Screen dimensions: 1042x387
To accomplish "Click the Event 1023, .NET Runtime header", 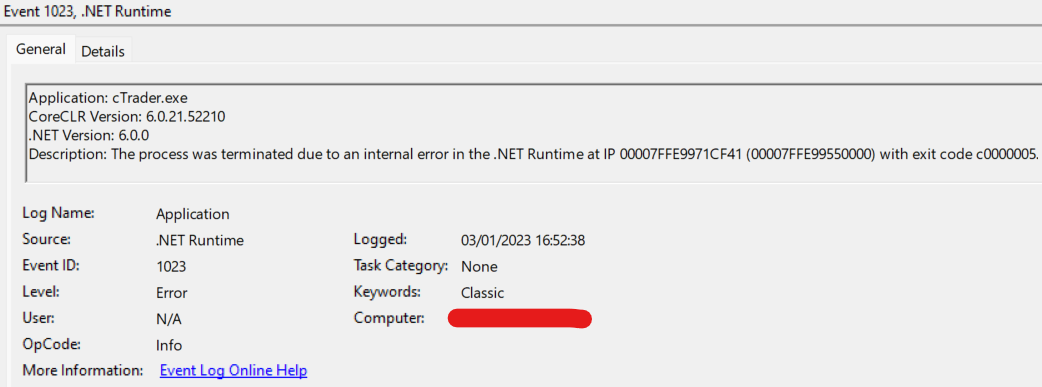I will click(x=88, y=12).
